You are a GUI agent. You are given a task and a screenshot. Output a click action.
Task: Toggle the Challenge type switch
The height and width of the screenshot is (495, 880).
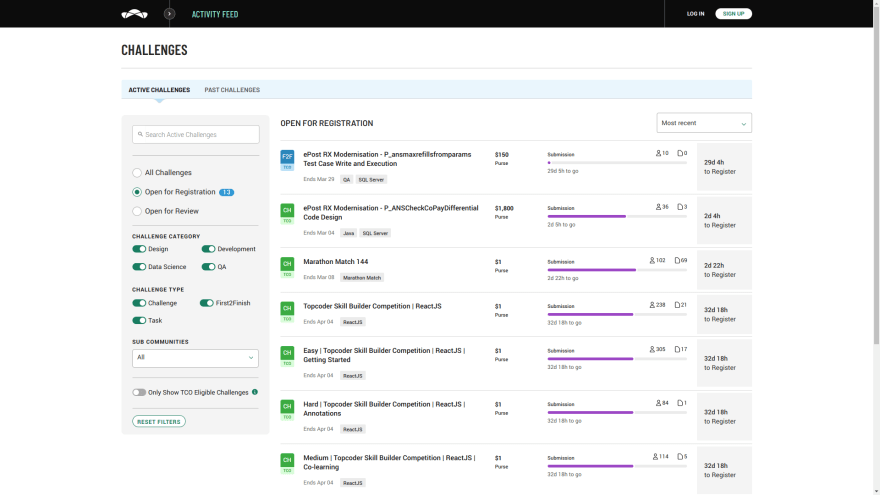click(139, 303)
